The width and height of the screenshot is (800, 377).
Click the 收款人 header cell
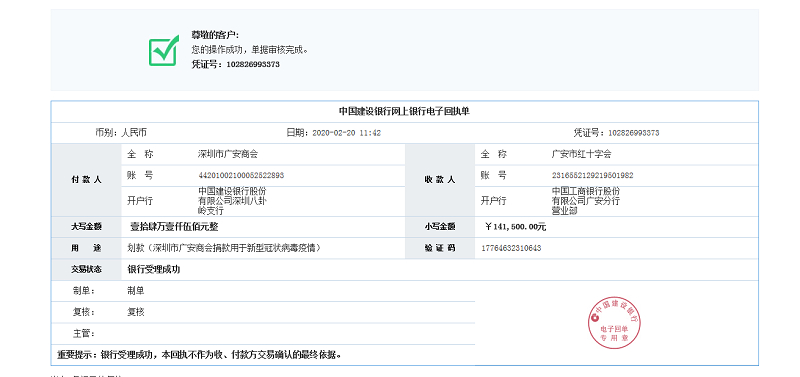point(440,180)
